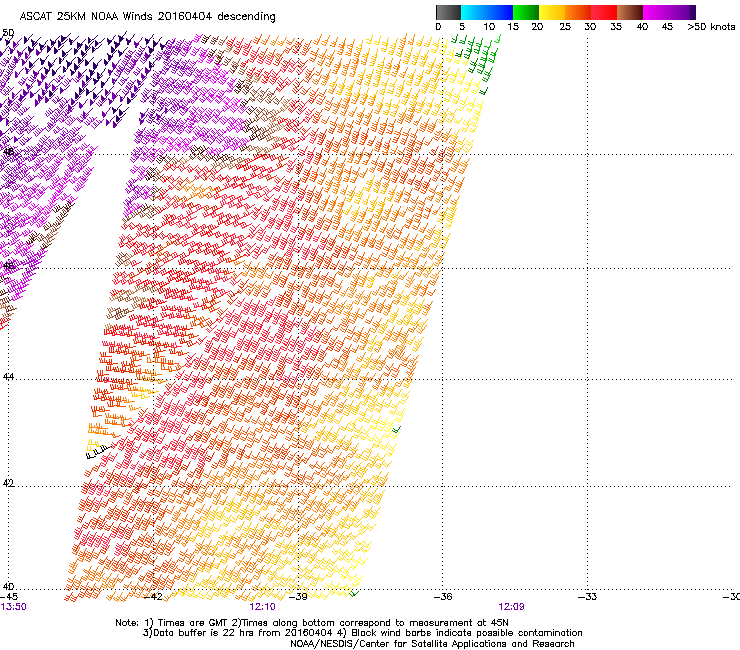Screen dimensions: 740x650
Task: Select the orange 25-30 knots color band
Action: 578,12
